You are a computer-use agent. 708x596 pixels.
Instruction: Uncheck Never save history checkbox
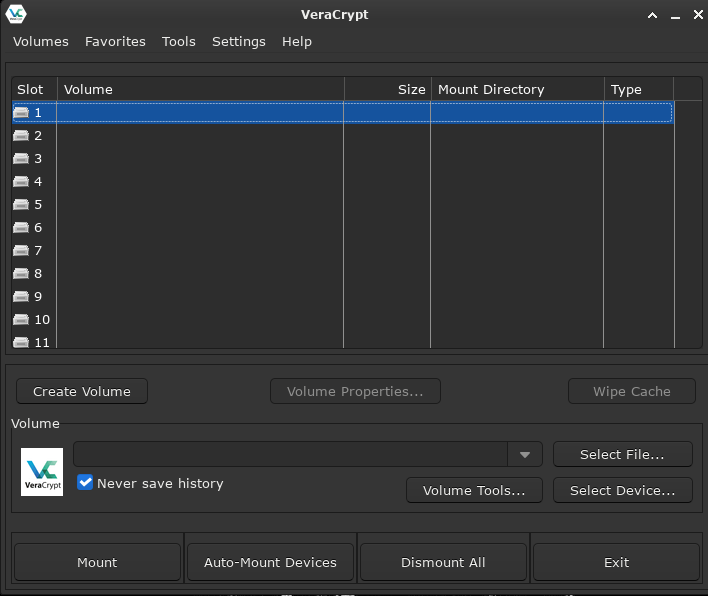[x=85, y=482]
